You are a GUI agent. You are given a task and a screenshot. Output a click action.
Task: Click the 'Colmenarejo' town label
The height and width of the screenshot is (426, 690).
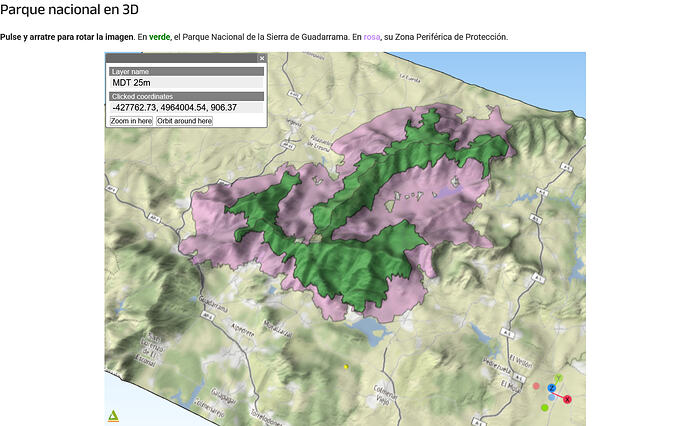coord(209,408)
